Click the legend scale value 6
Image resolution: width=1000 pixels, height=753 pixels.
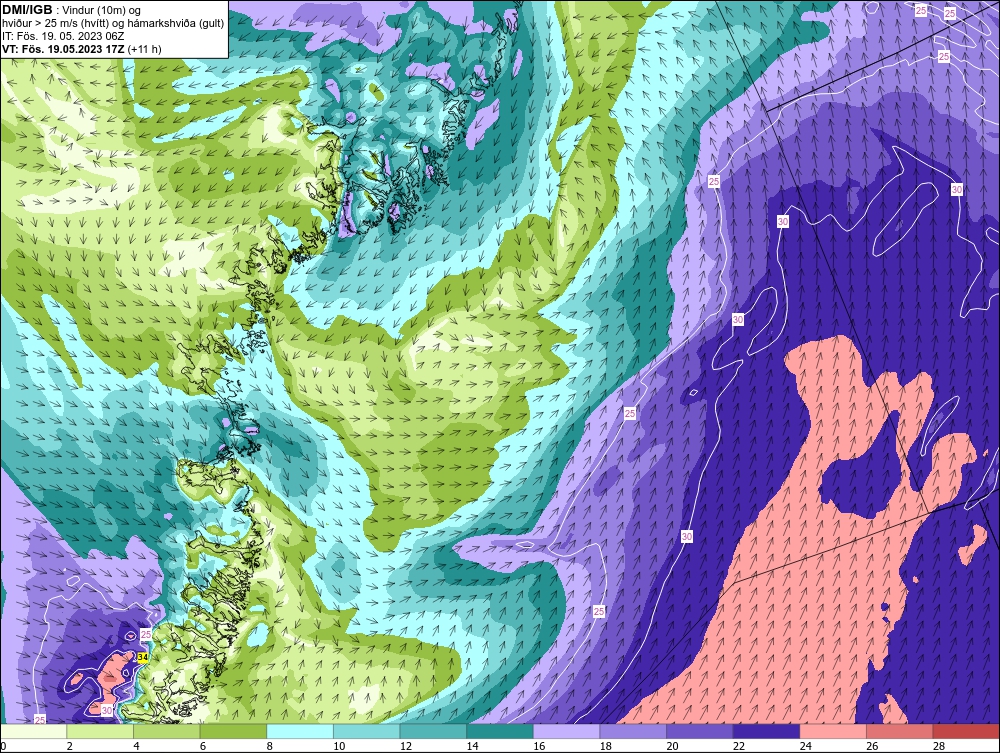point(203,746)
